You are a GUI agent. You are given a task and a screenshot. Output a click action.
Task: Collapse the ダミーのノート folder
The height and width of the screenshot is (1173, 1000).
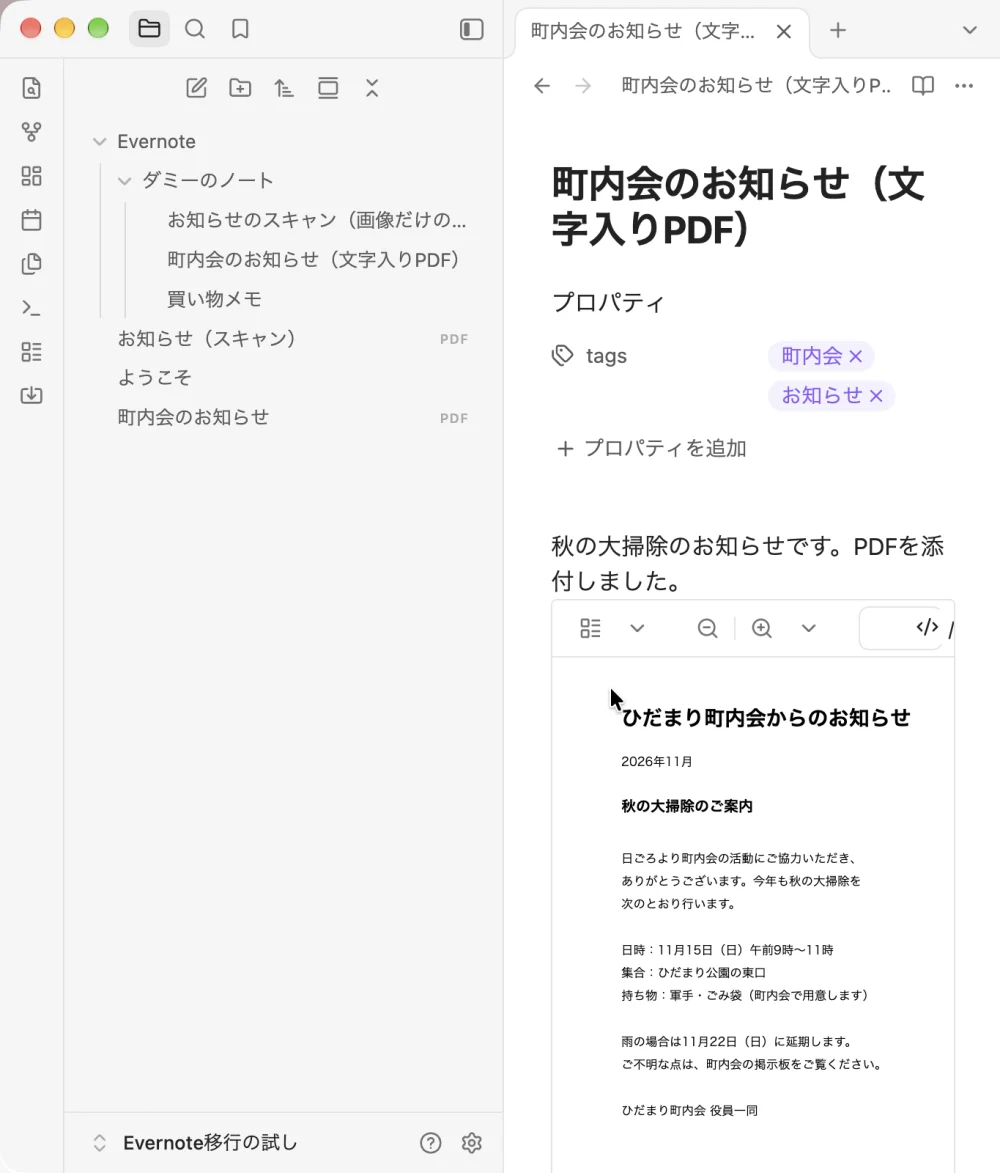(125, 180)
